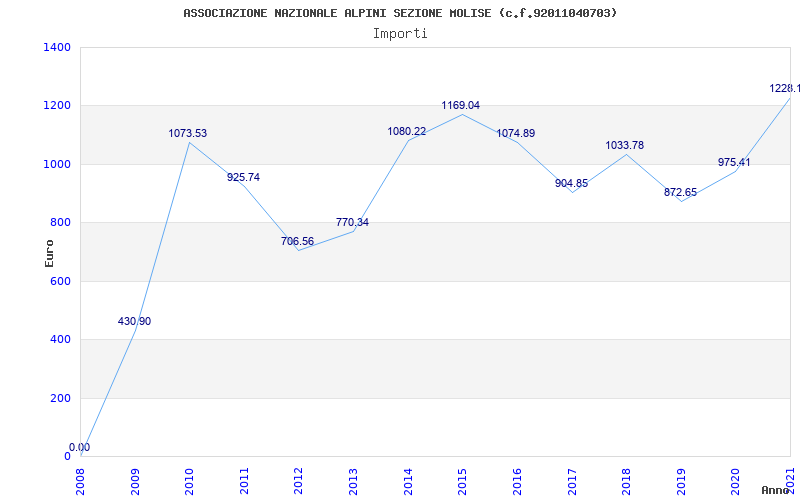Click the 2010 year axis label
This screenshot has width=800, height=500.
pyautogui.click(x=190, y=482)
